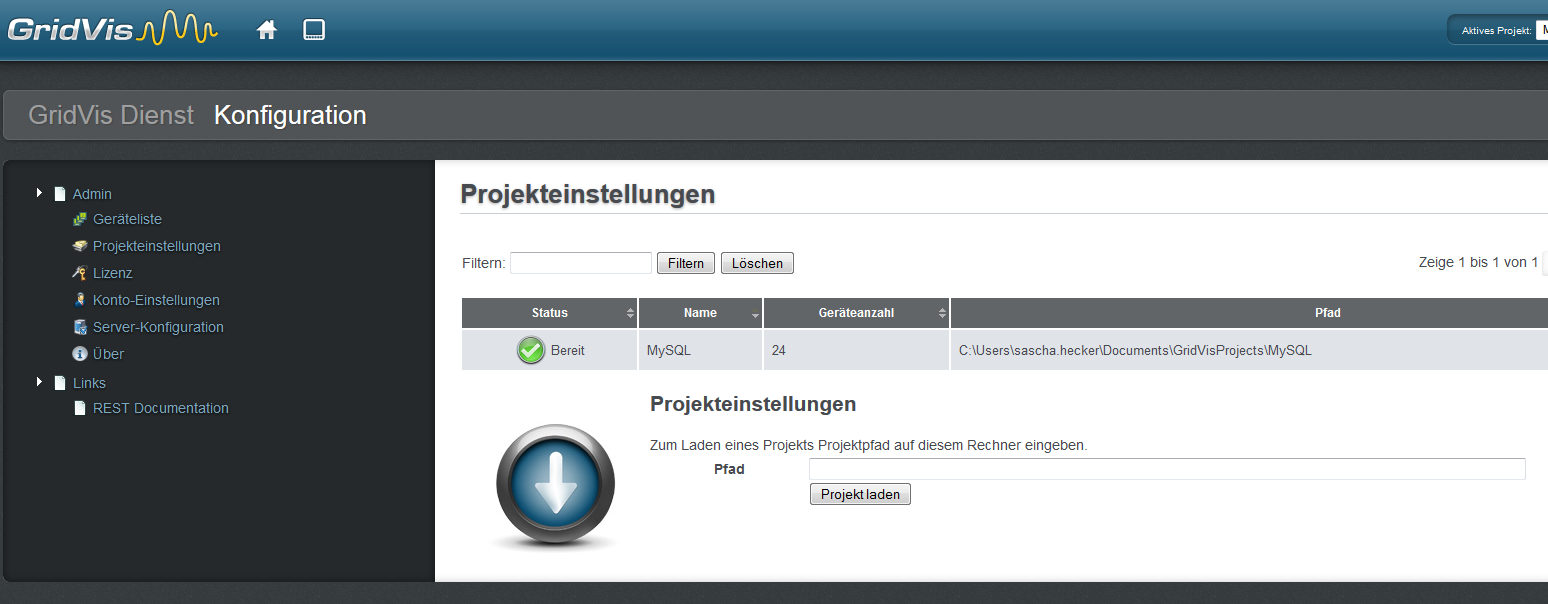Click the display panel icon beside home
Image resolution: width=1548 pixels, height=604 pixels.
[314, 30]
